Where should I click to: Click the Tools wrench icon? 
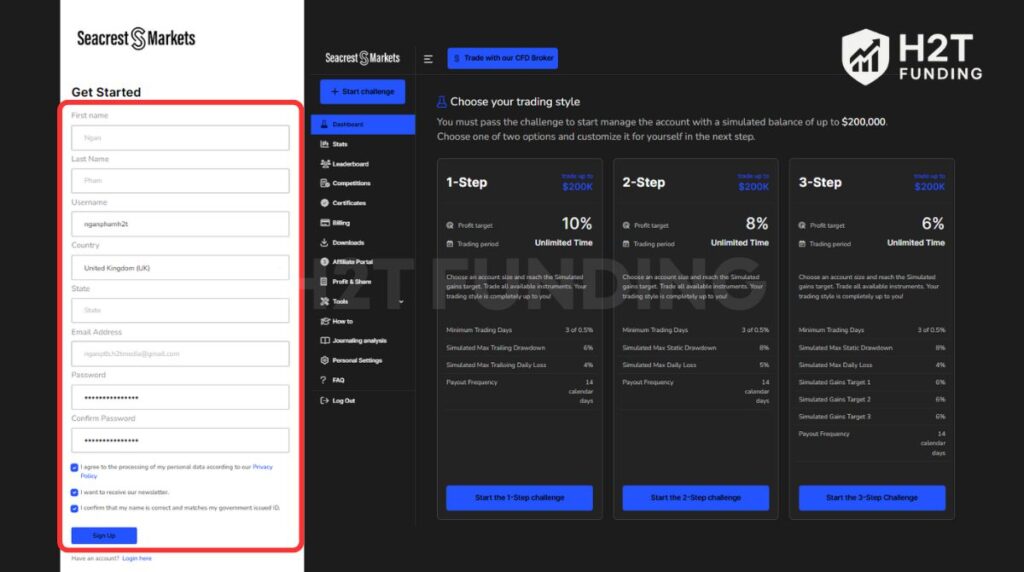tap(325, 301)
